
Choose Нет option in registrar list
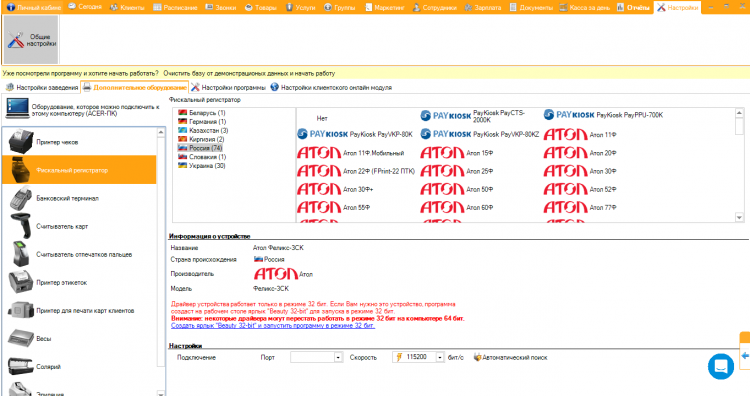322,118
